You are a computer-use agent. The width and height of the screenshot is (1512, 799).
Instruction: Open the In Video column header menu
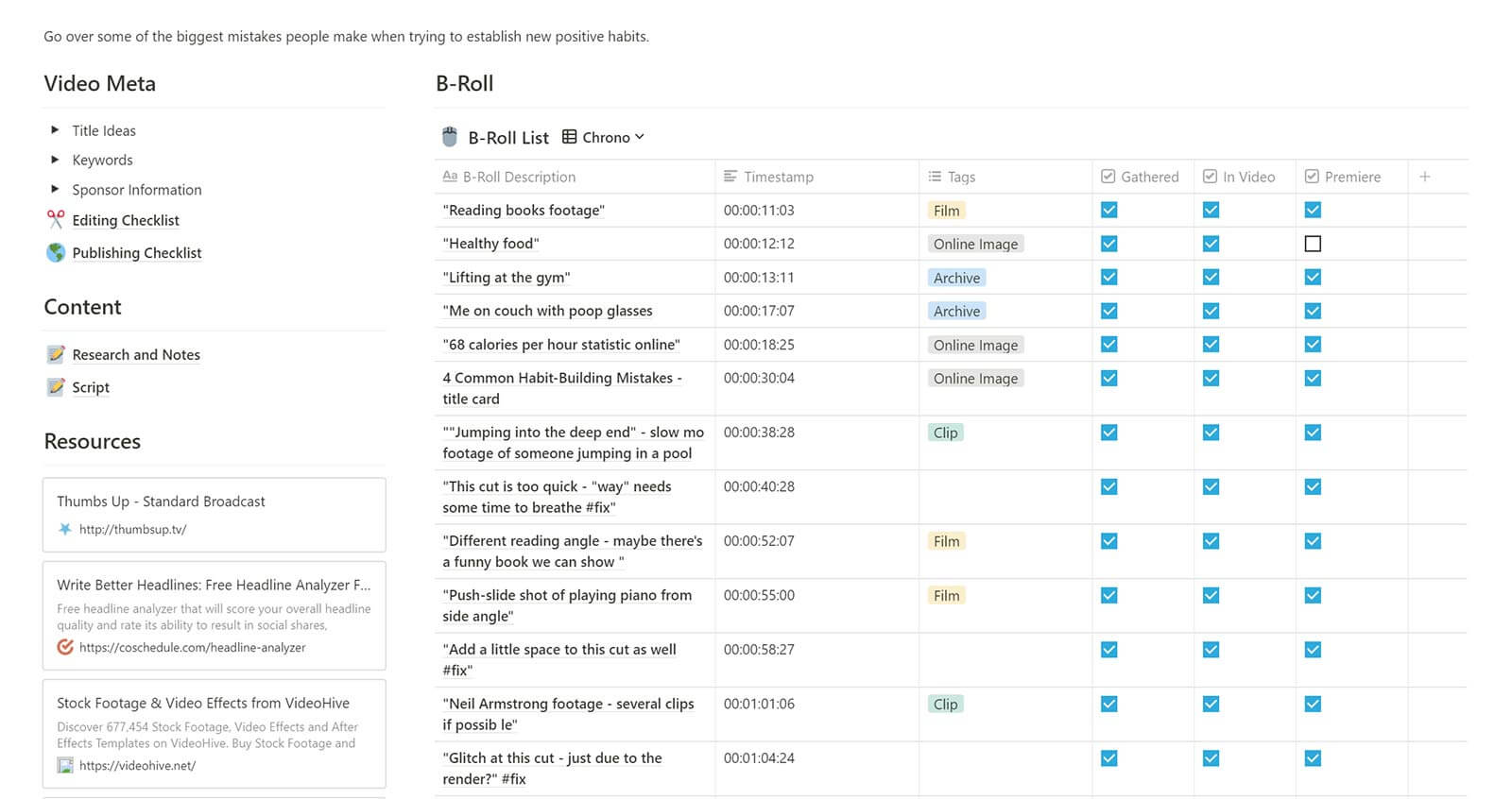pos(1245,177)
